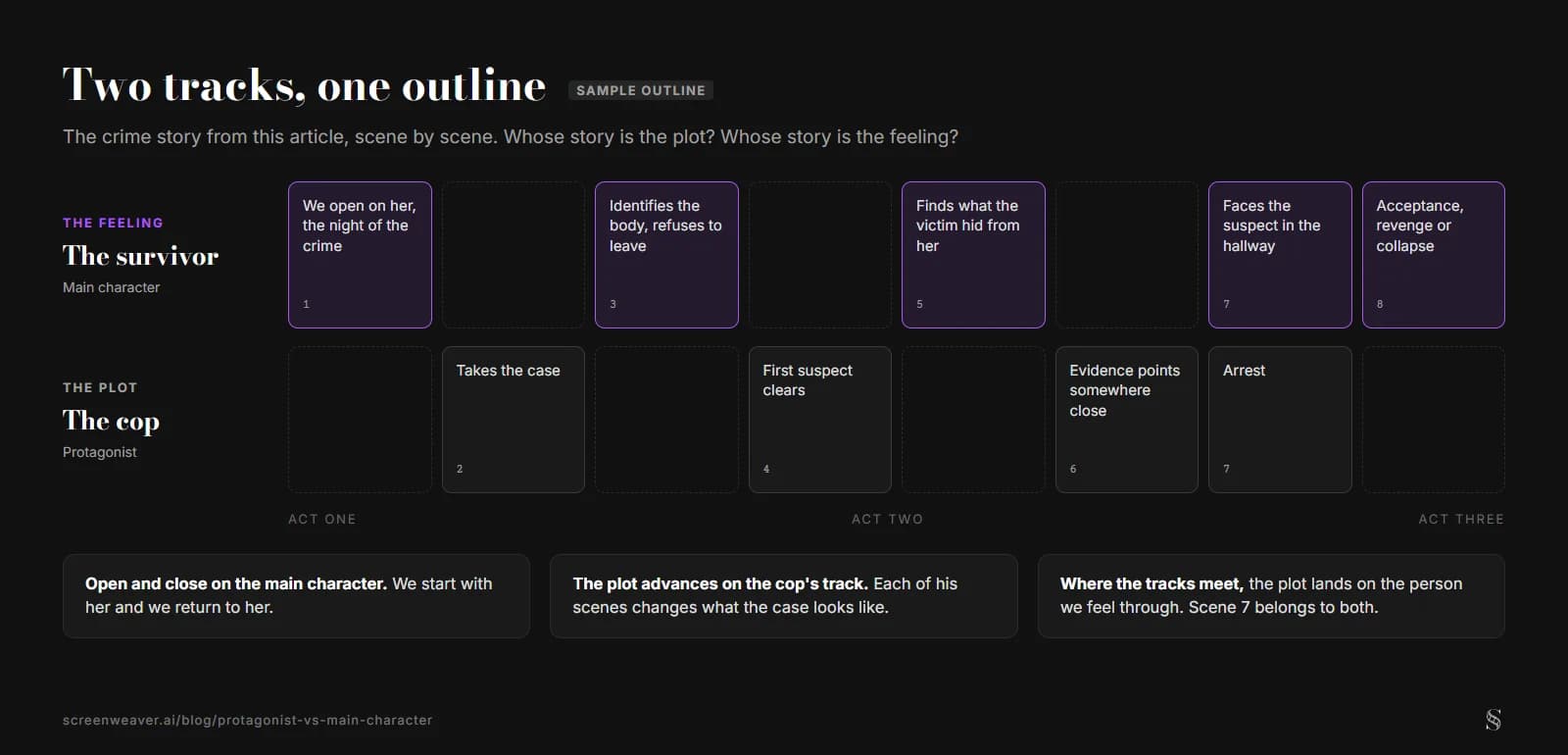Open the screenweaver.ai blog URL
The image size is (1568, 755).
pos(247,720)
